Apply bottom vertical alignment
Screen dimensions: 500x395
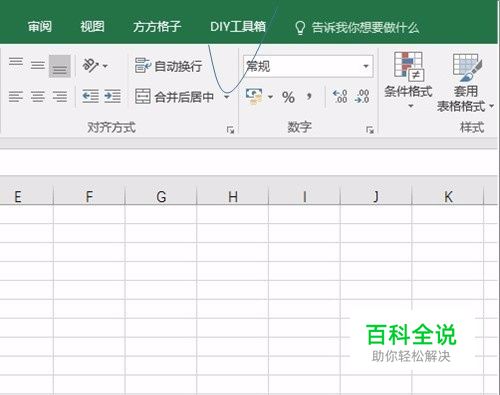click(60, 66)
